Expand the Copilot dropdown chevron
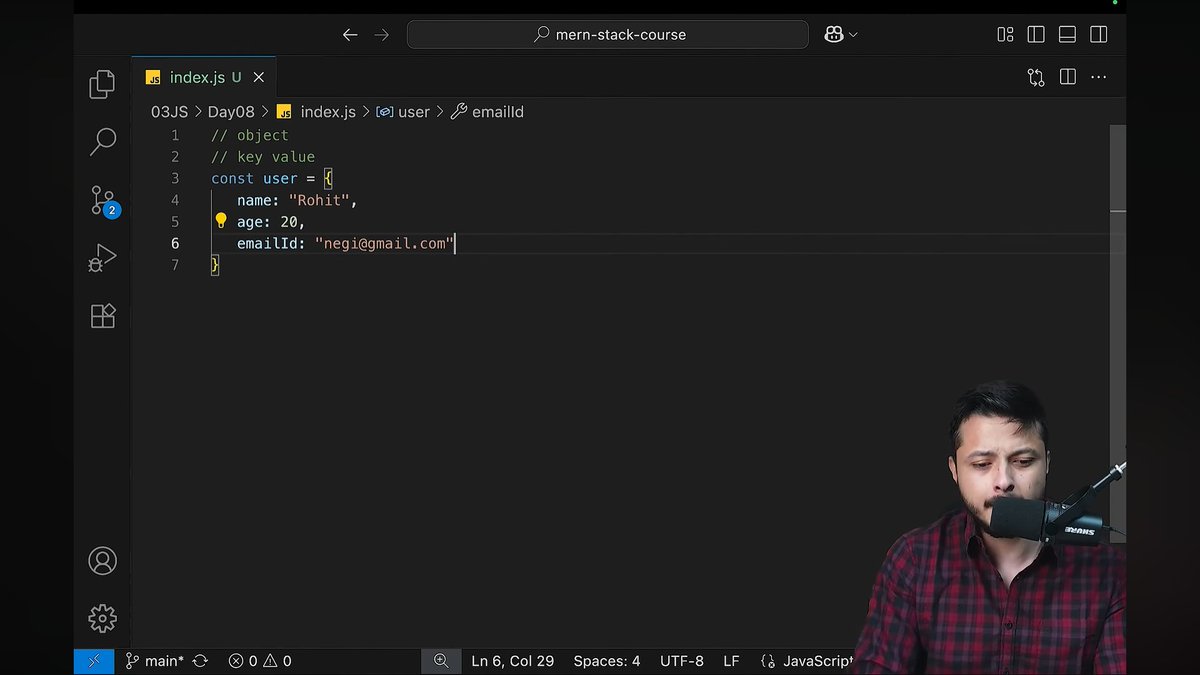This screenshot has width=1200, height=675. tap(853, 34)
